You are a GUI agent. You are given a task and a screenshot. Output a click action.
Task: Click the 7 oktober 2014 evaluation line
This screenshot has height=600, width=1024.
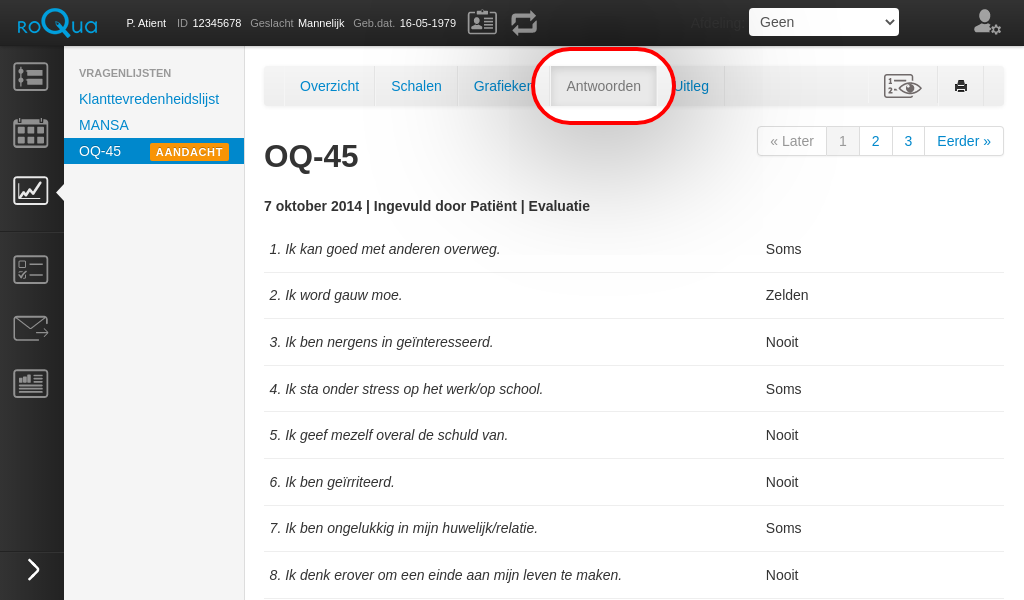click(x=426, y=206)
